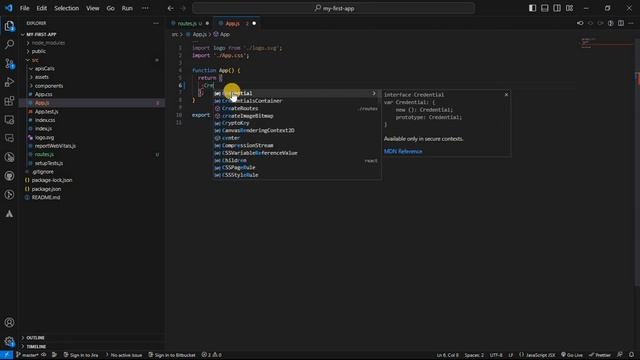Expand the node_modules folder
The image size is (640, 360).
[48, 43]
